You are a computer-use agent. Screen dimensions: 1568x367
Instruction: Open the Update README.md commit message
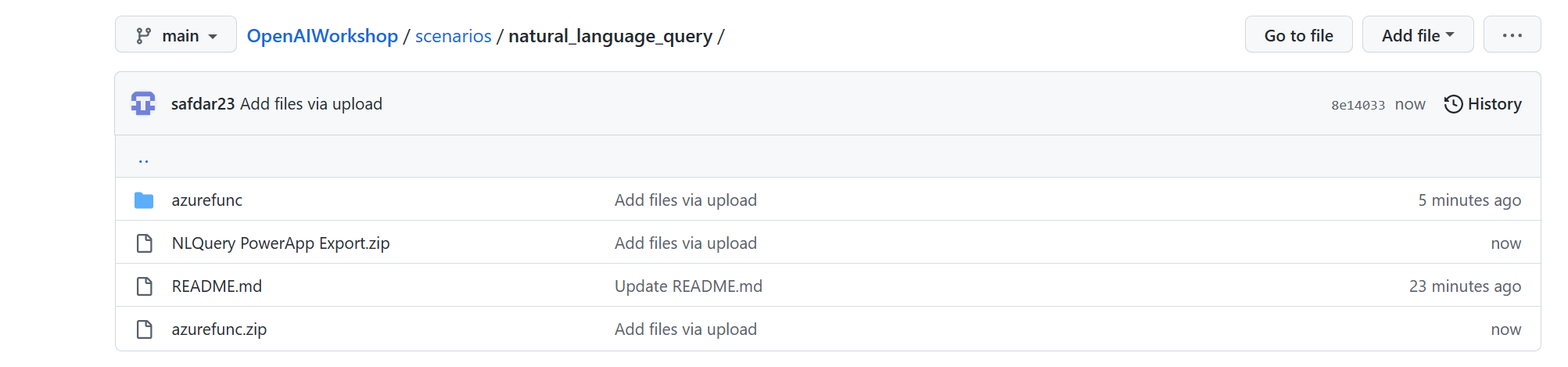688,286
